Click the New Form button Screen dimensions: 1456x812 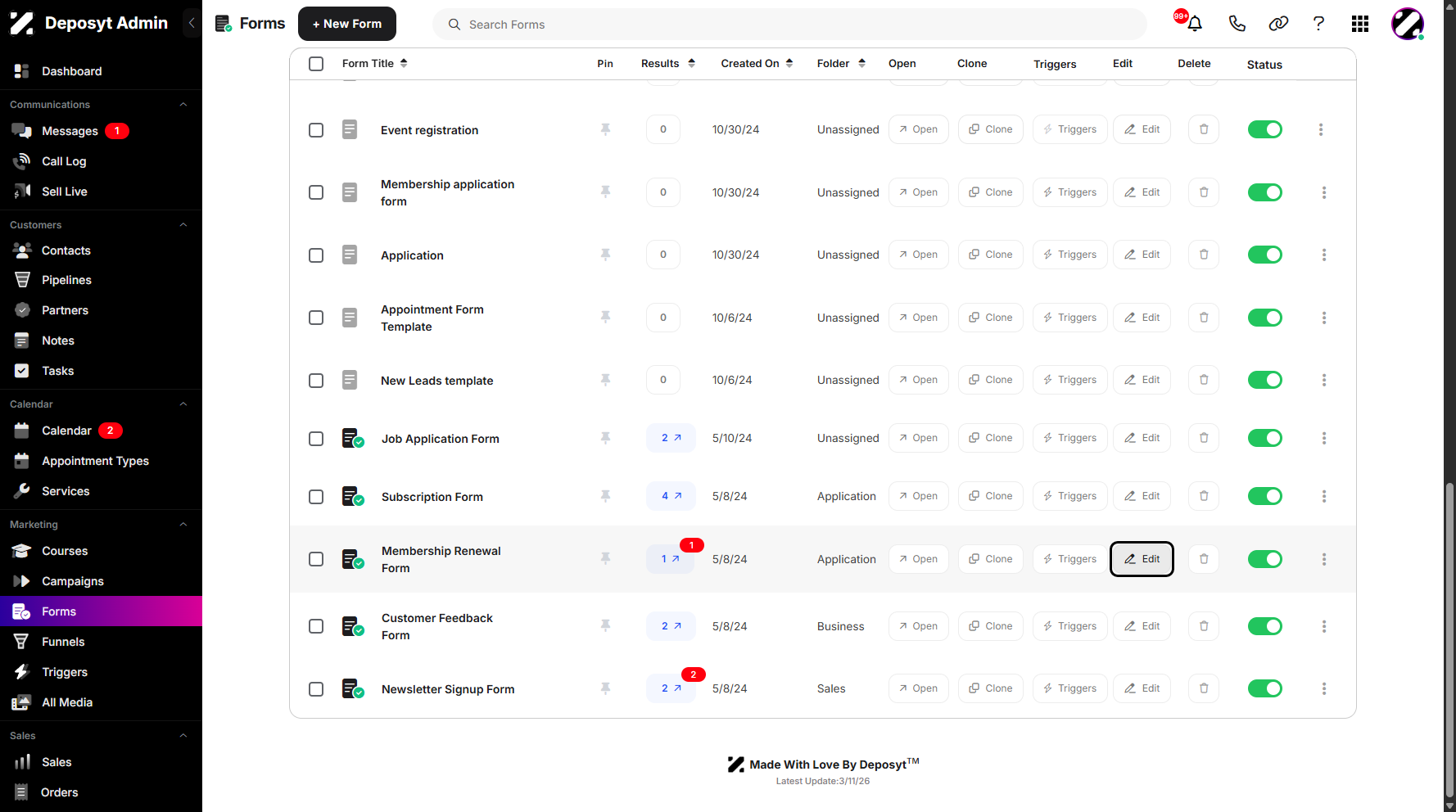tap(347, 24)
